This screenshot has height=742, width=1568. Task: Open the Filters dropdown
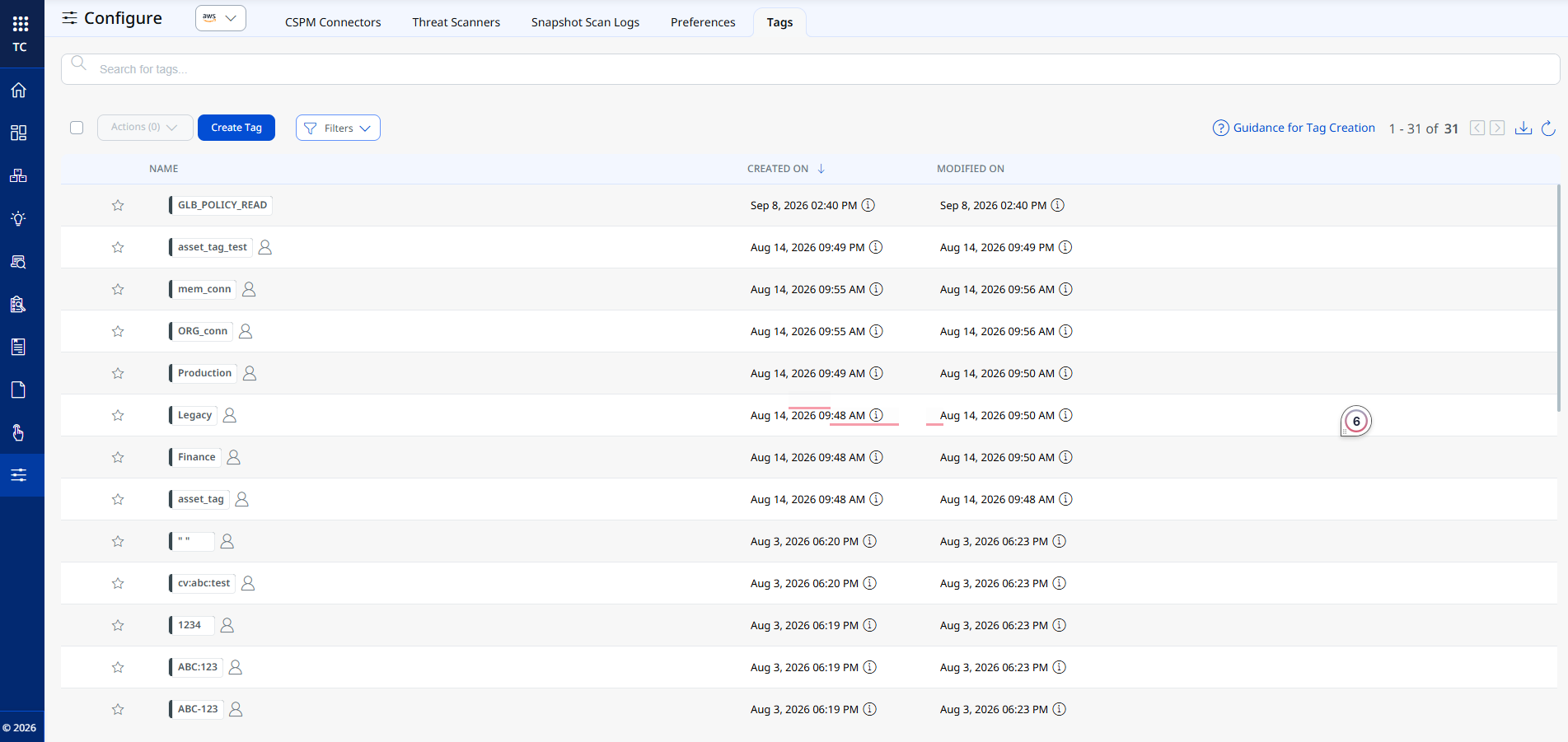338,128
